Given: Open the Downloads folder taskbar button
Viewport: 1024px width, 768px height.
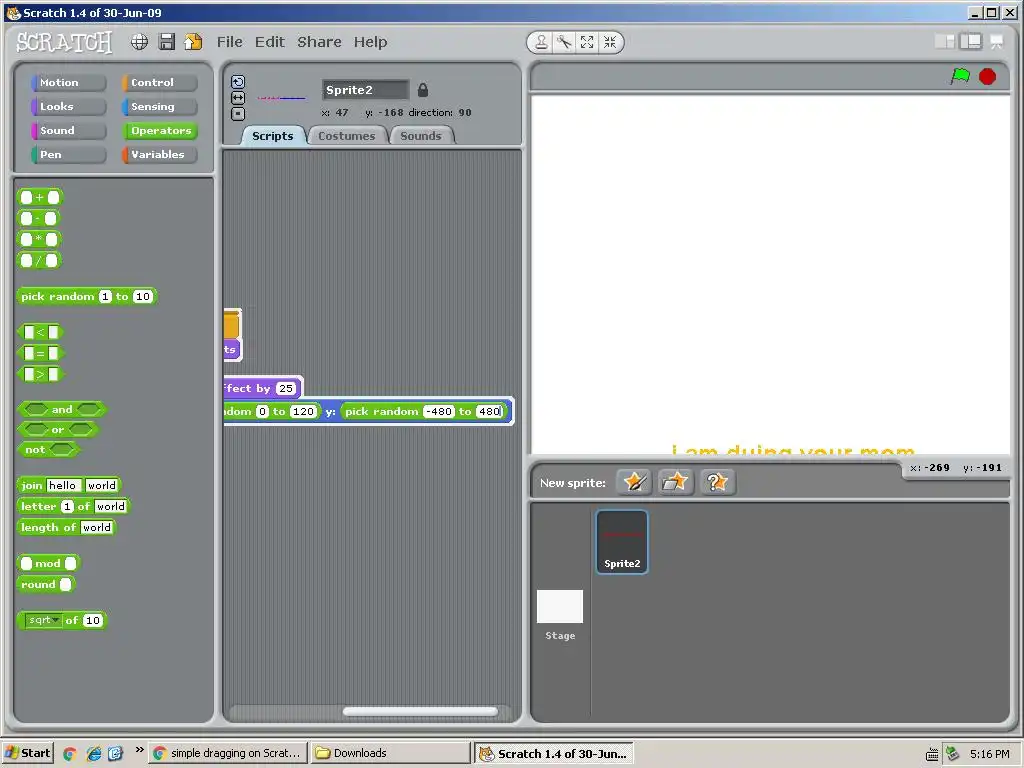Looking at the screenshot, I should pos(389,753).
